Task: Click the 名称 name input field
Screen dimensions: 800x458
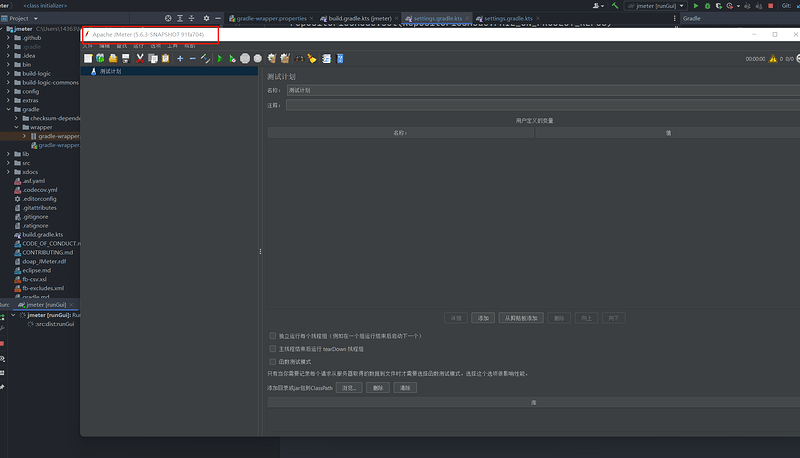Action: [543, 90]
